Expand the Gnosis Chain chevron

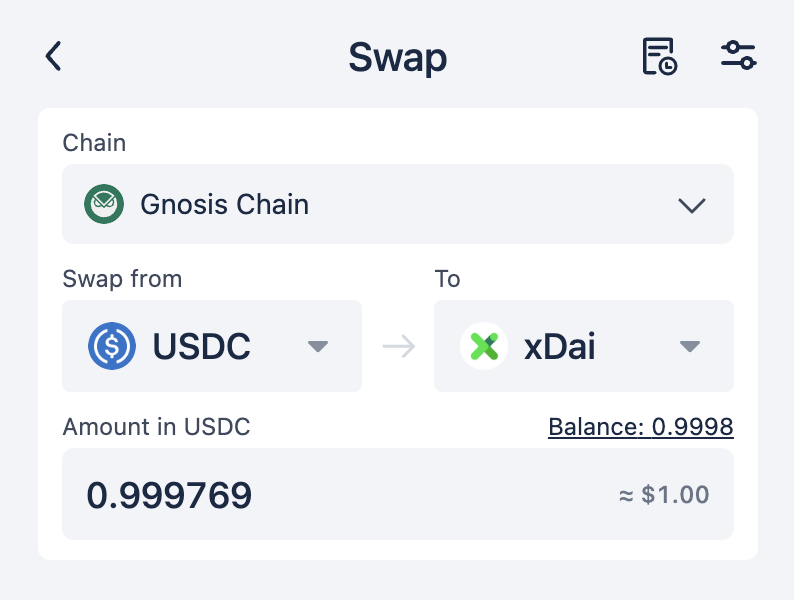tap(691, 206)
